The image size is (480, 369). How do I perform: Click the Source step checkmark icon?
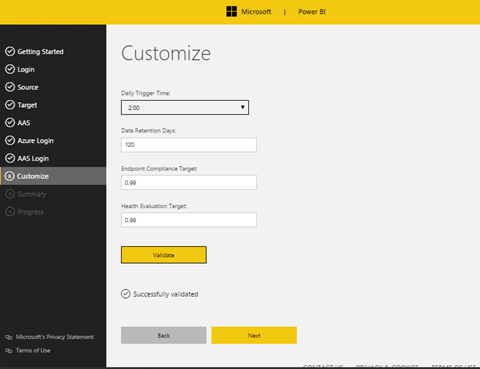click(x=10, y=87)
